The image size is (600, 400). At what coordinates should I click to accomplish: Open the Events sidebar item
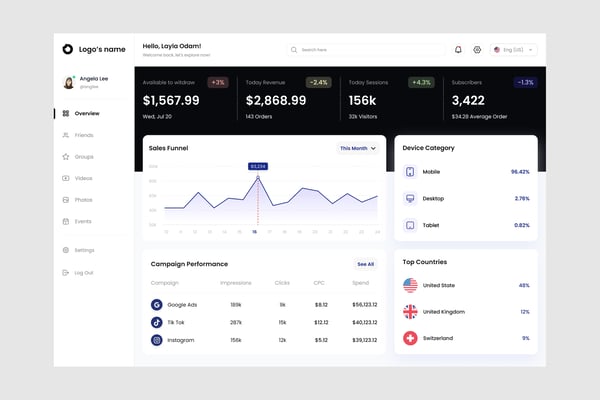[83, 221]
